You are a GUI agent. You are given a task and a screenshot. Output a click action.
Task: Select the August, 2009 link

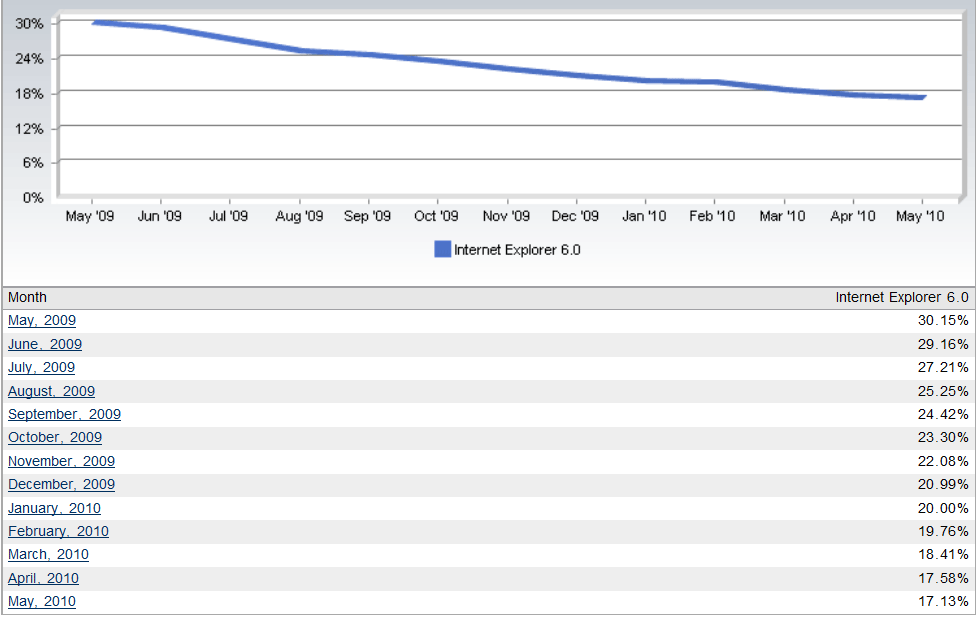click(x=51, y=391)
